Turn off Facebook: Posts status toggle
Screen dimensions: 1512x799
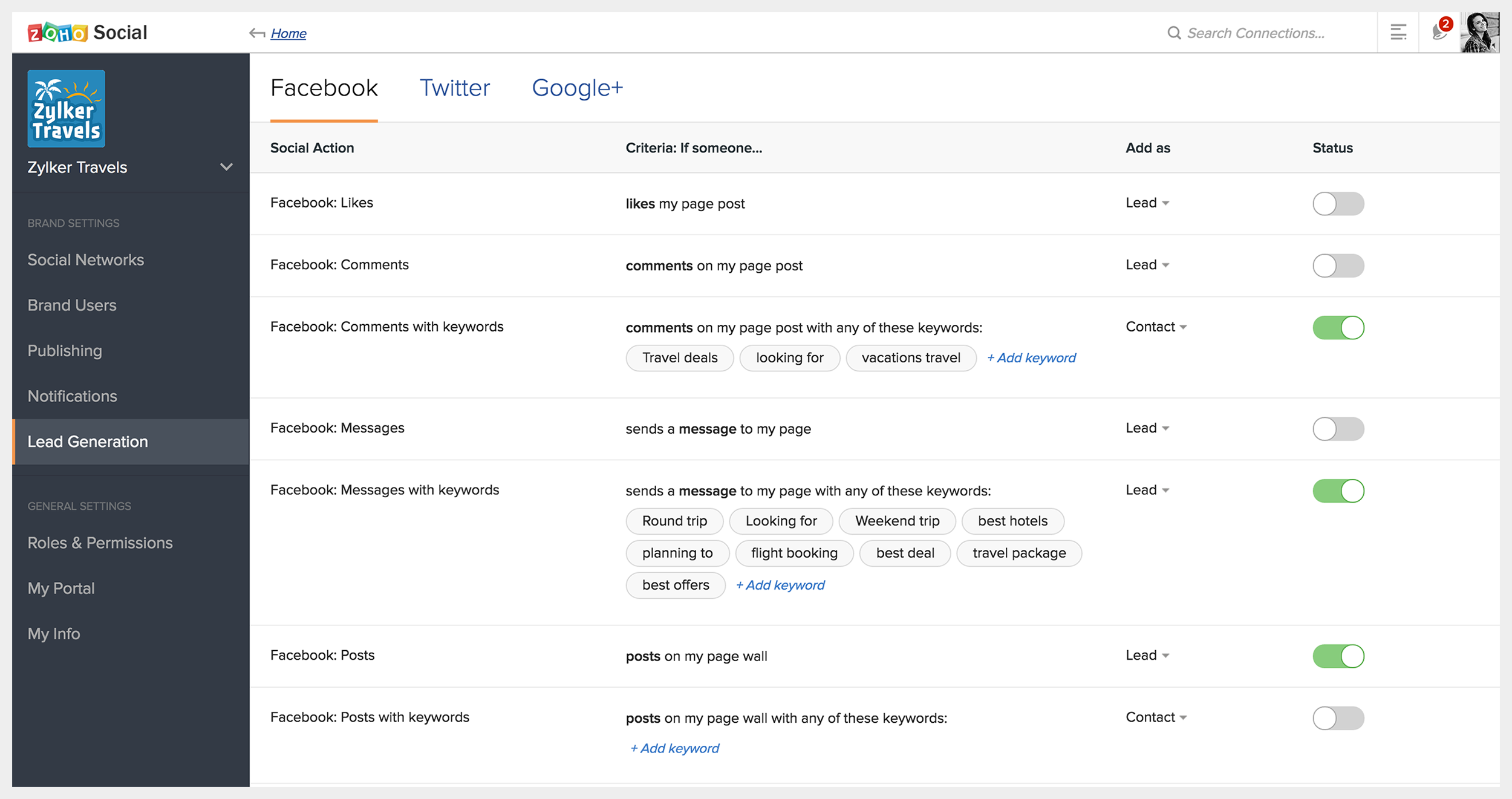tap(1338, 656)
